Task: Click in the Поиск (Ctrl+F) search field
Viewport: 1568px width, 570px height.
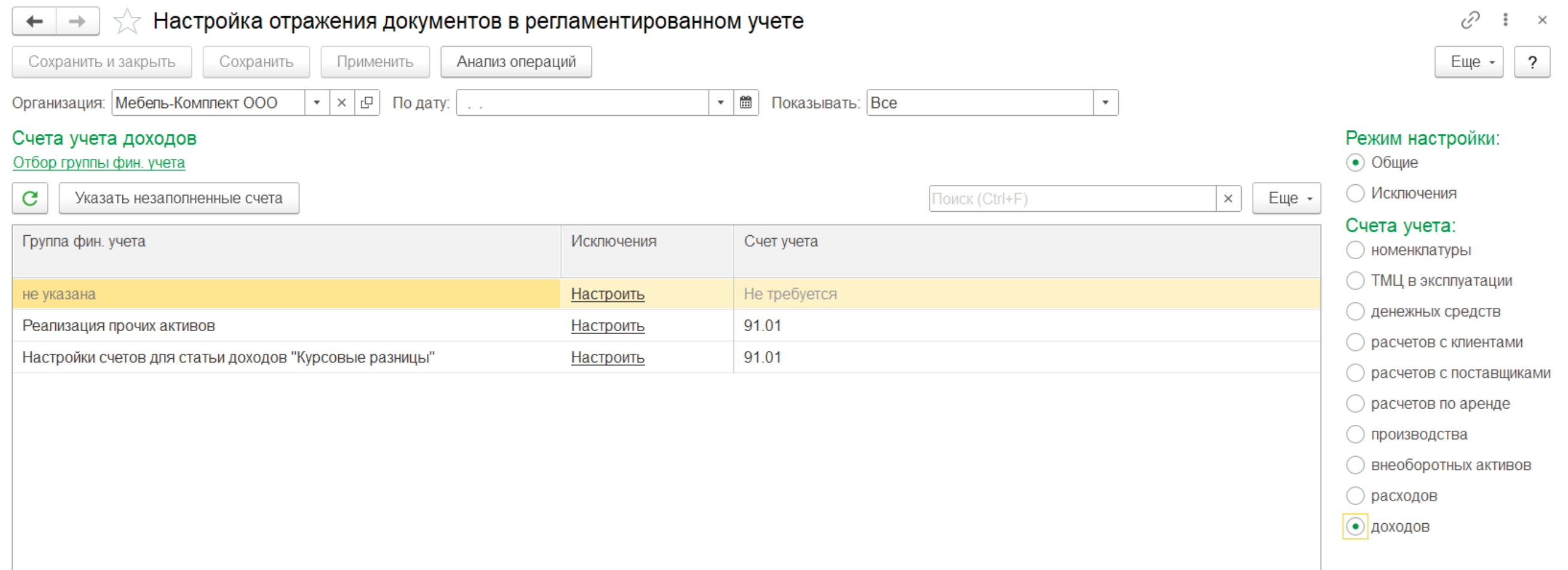Action: click(x=1072, y=199)
